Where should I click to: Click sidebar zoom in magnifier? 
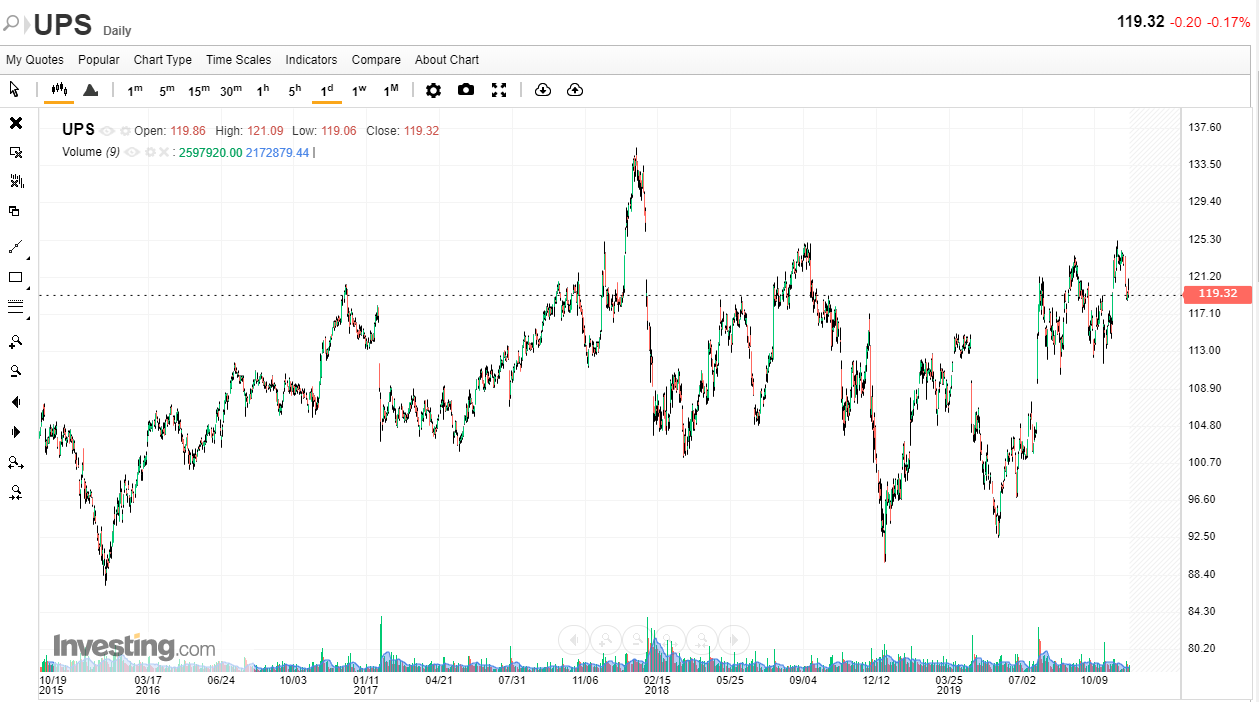16,341
